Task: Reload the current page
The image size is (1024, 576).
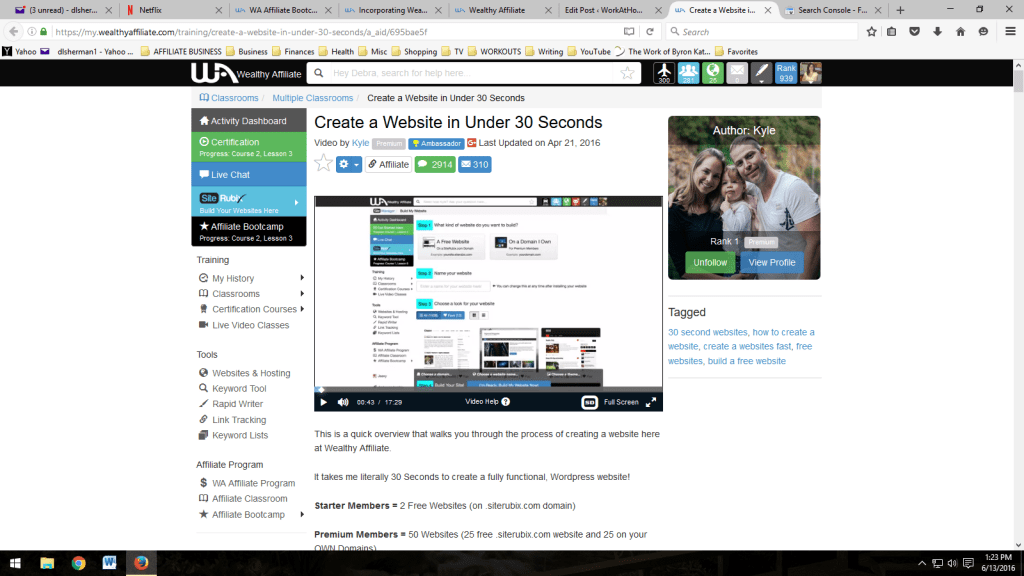Action: pos(650,31)
